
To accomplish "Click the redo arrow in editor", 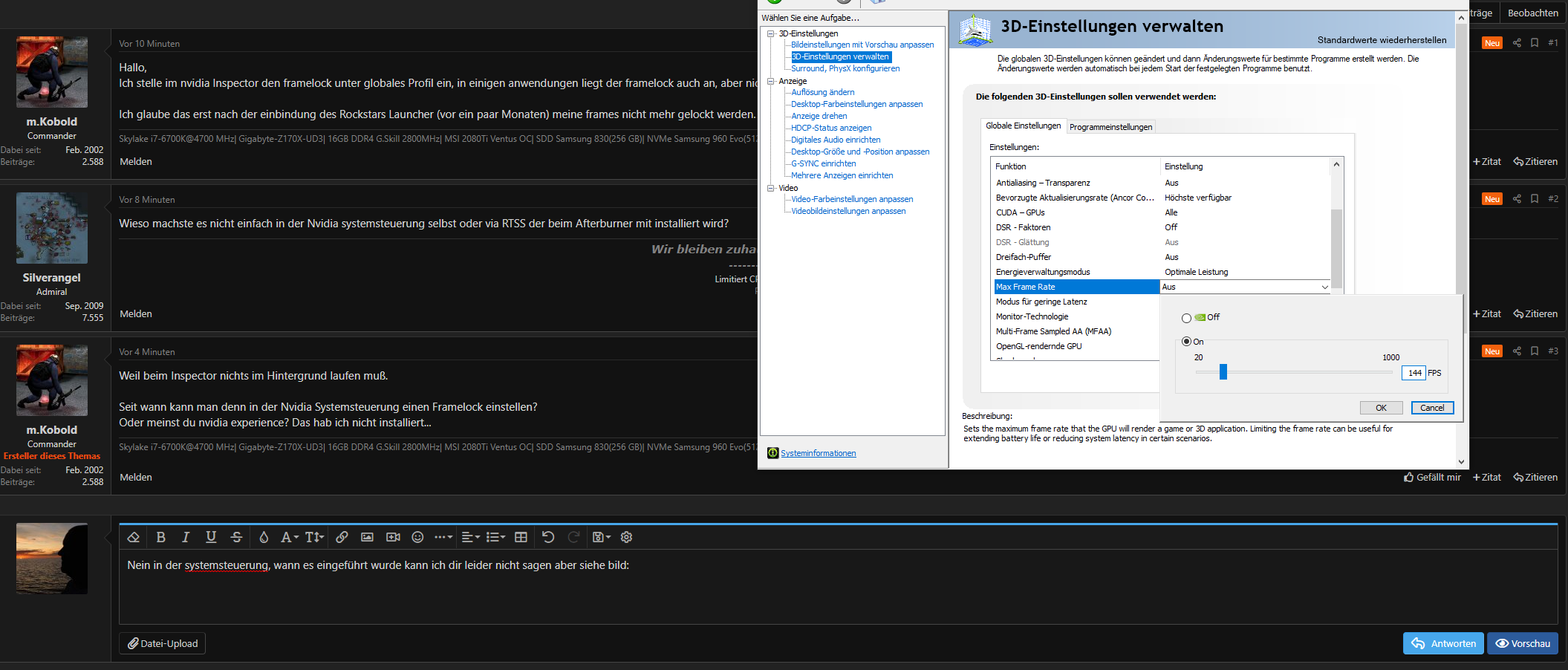I will pos(573,537).
